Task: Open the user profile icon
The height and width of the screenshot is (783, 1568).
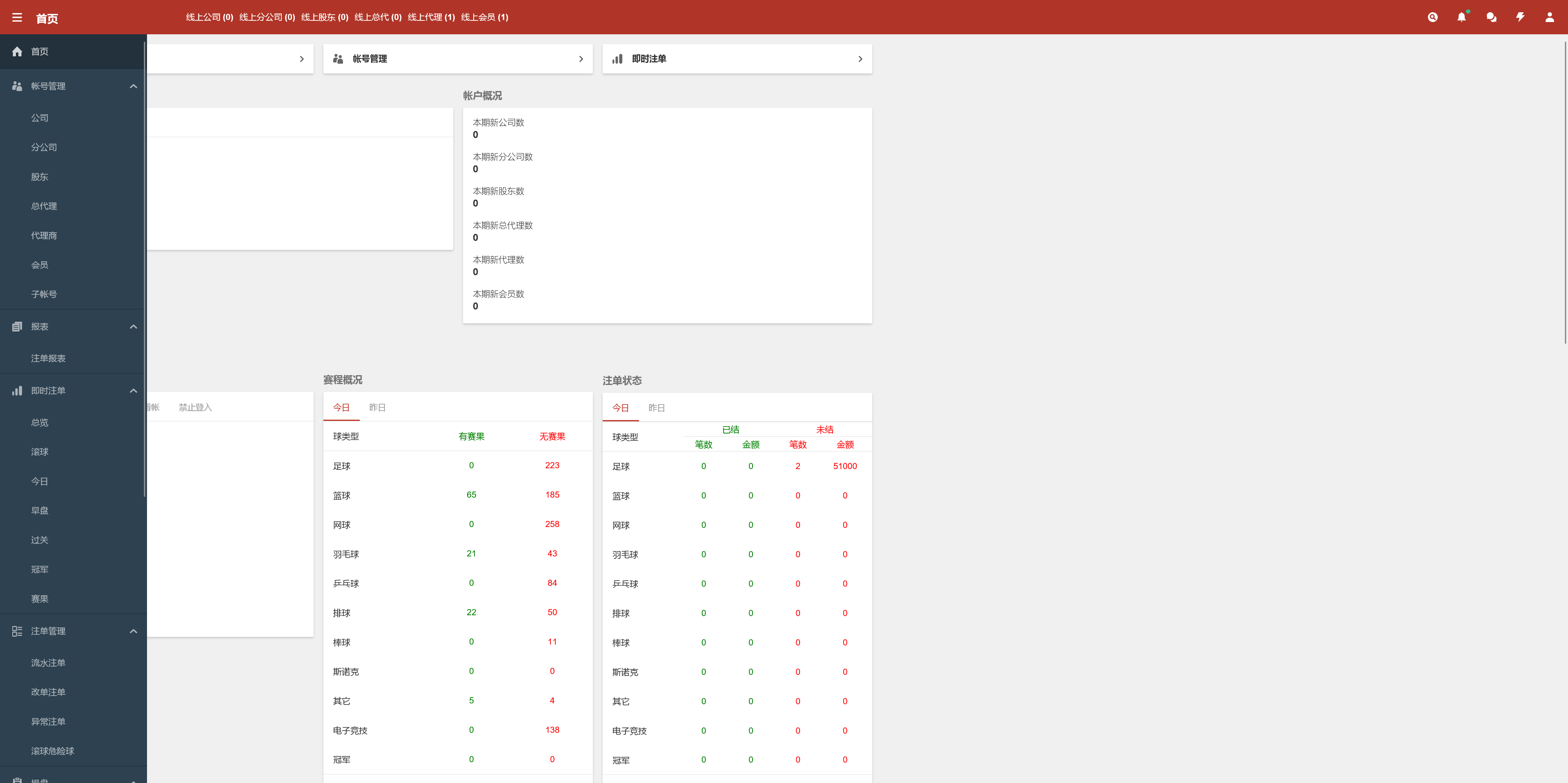Action: [x=1549, y=17]
